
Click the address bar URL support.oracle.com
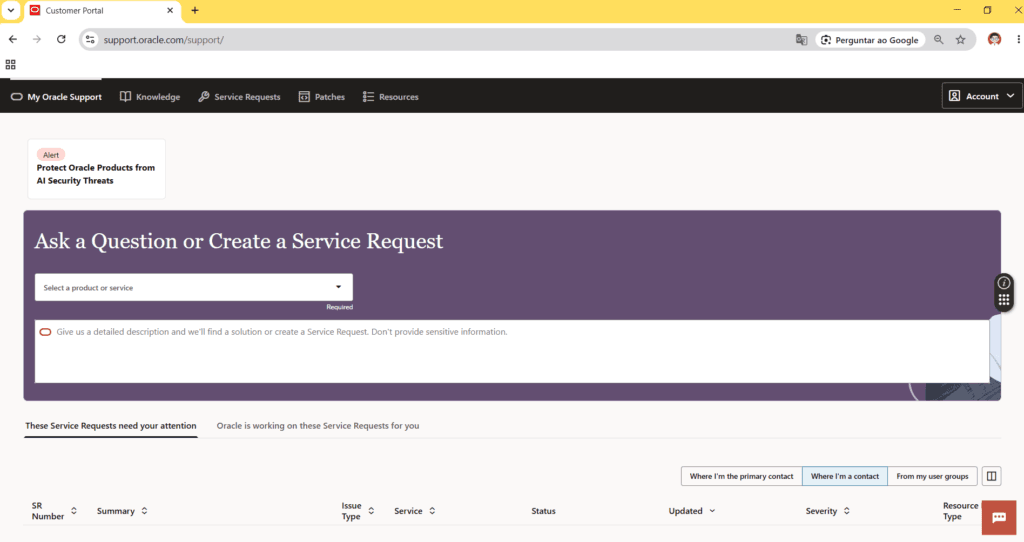pyautogui.click(x=163, y=40)
